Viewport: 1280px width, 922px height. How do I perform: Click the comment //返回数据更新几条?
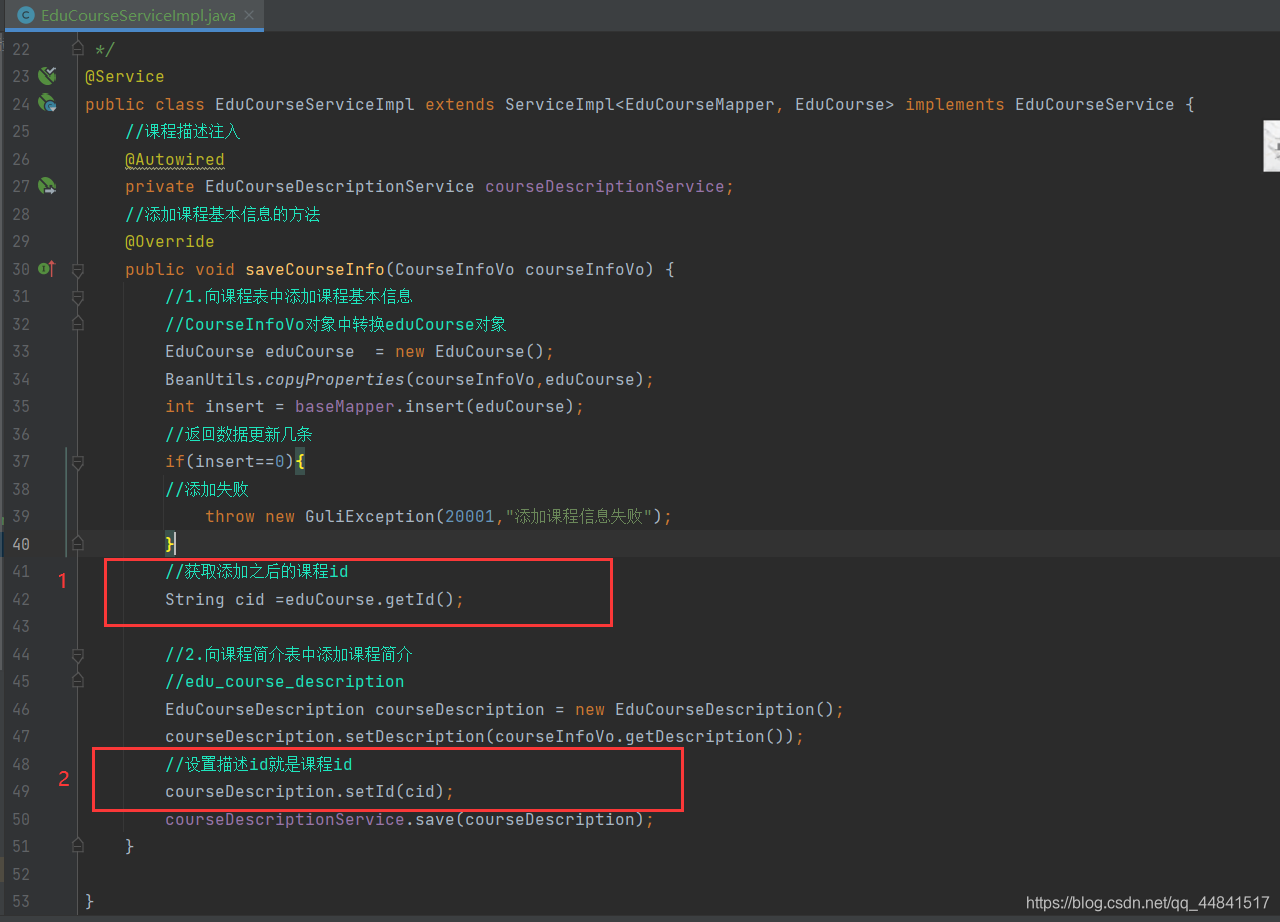point(239,434)
